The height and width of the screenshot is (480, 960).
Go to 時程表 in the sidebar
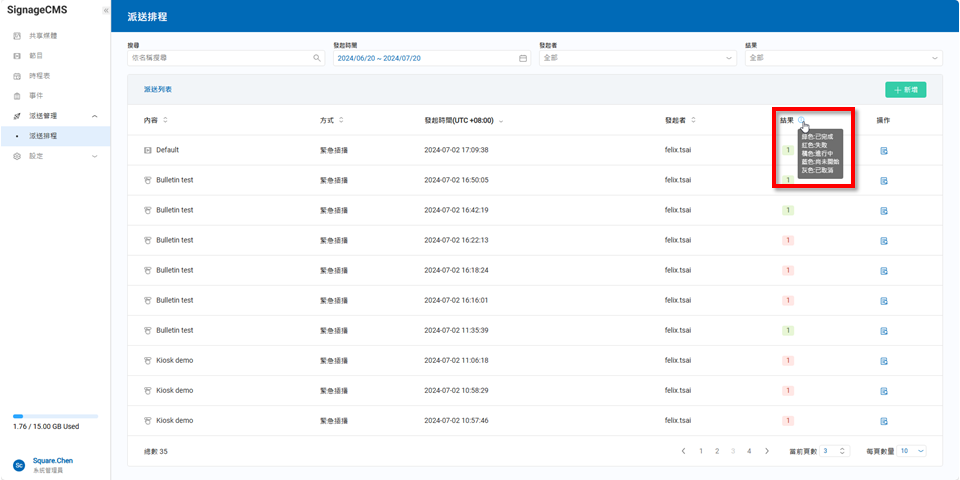(40, 76)
